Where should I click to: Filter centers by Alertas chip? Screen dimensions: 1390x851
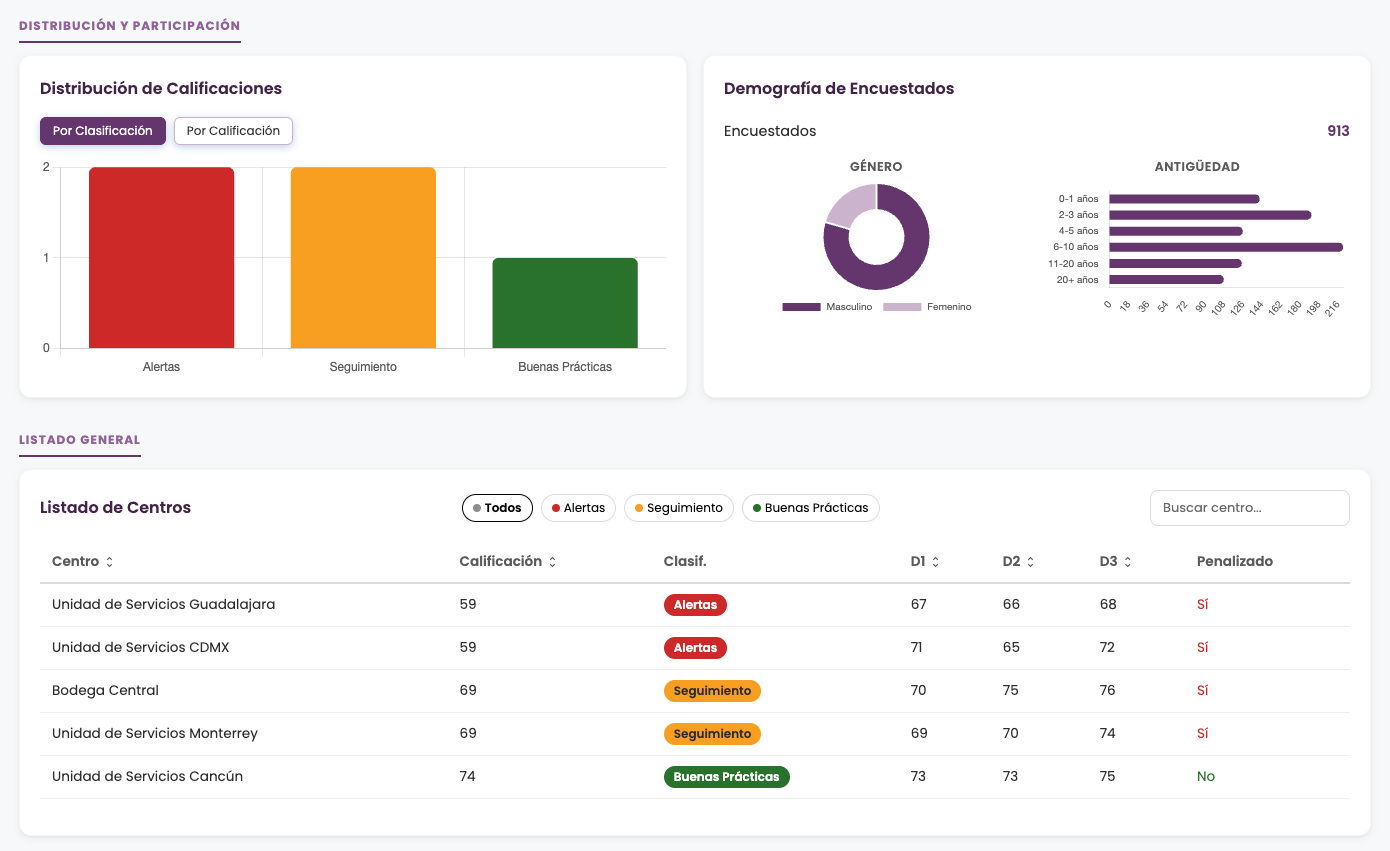[x=578, y=508]
